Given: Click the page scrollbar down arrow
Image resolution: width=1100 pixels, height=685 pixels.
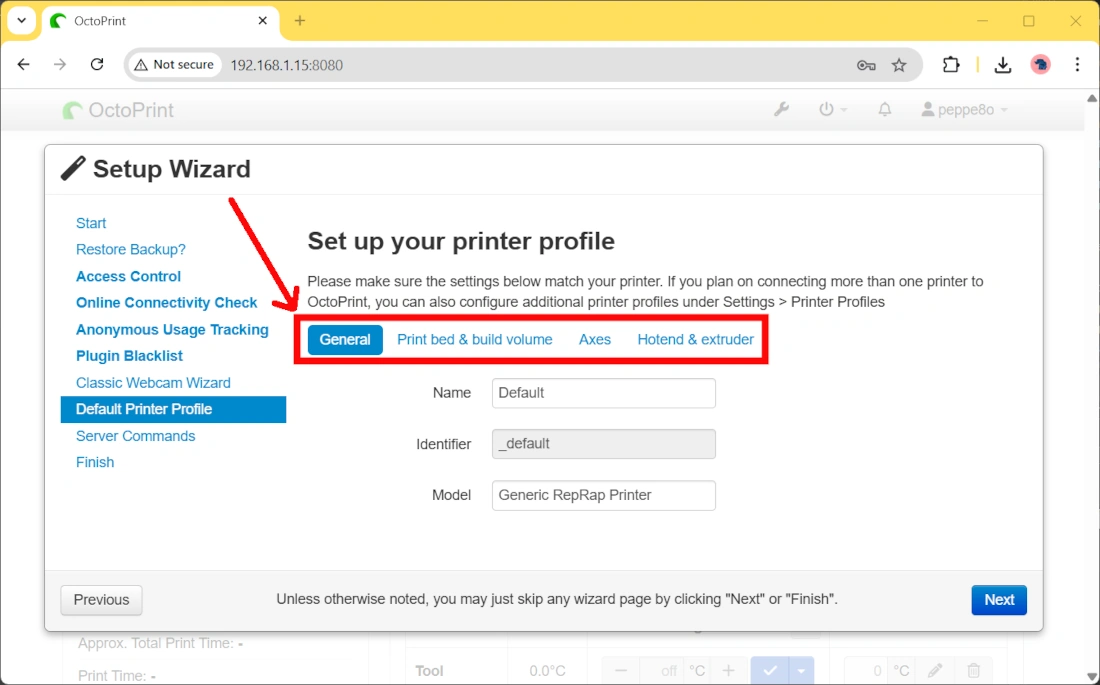Looking at the screenshot, I should point(1092,677).
